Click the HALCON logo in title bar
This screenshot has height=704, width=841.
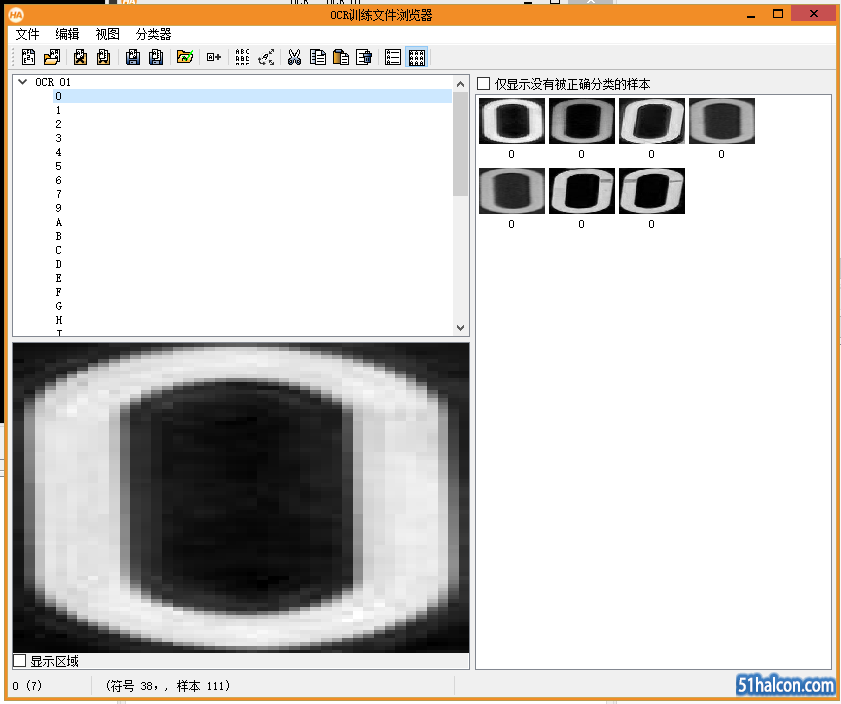point(16,14)
